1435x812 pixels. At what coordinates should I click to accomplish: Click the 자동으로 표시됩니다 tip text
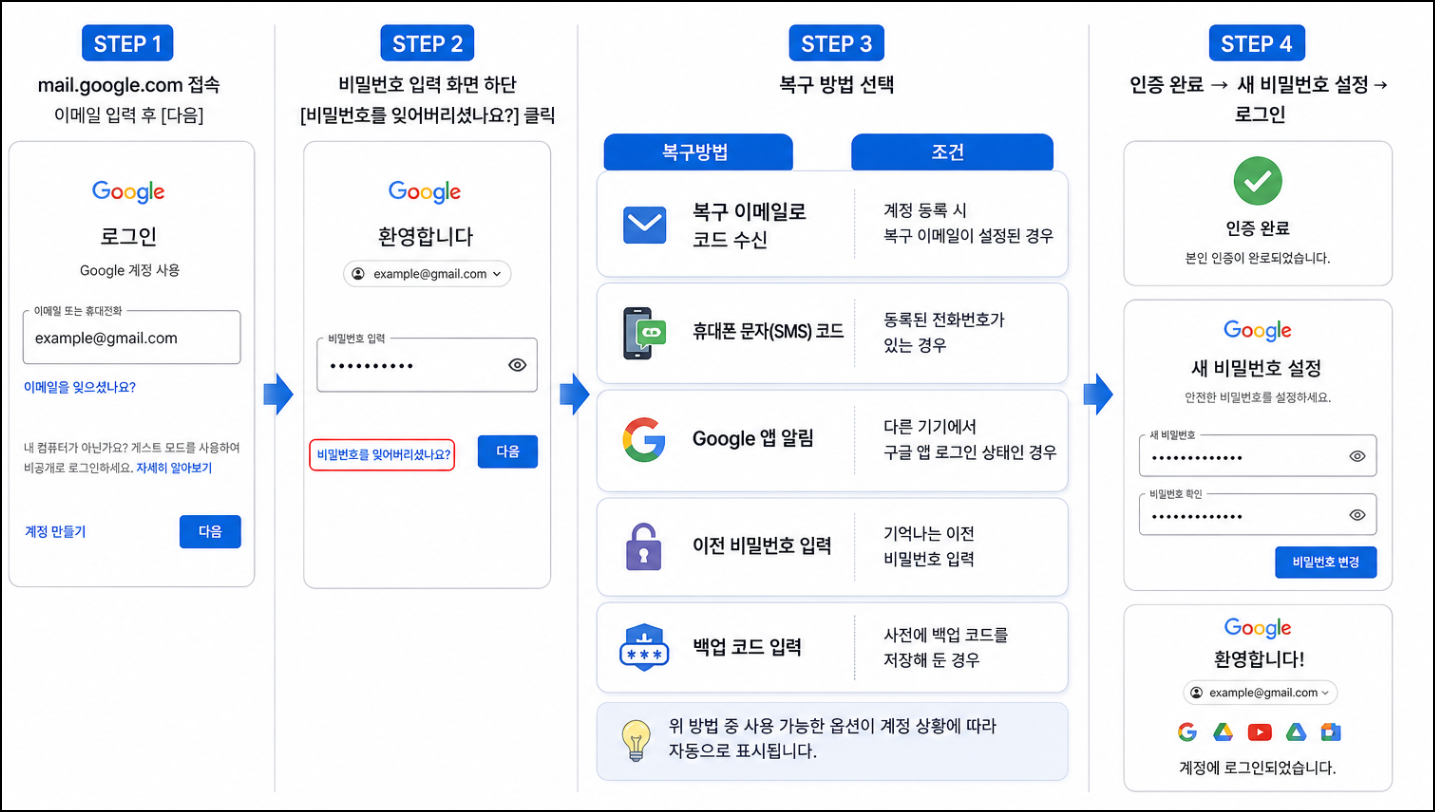click(x=742, y=751)
